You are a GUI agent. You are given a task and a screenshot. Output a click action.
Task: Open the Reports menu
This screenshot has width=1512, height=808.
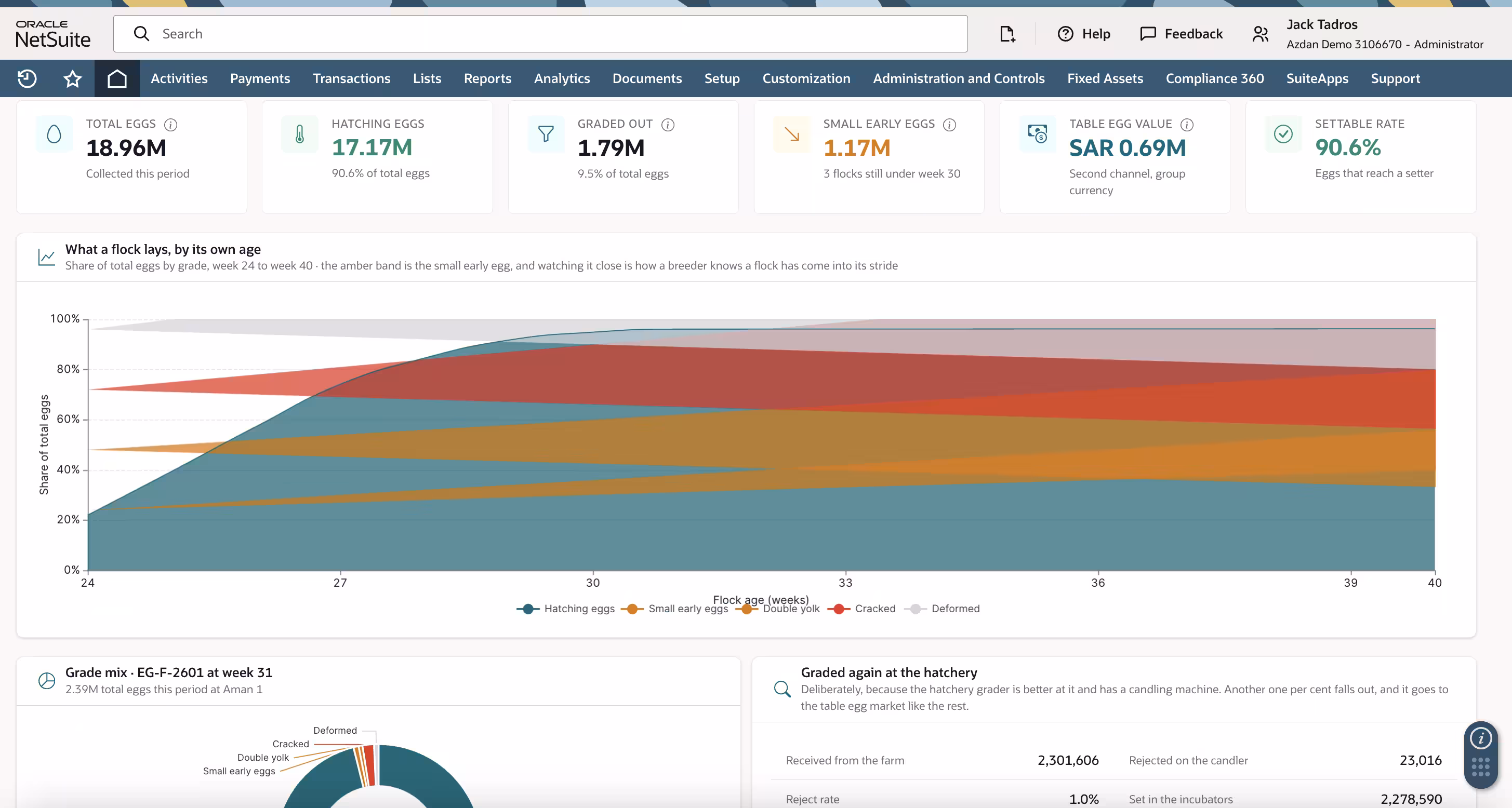click(x=487, y=78)
